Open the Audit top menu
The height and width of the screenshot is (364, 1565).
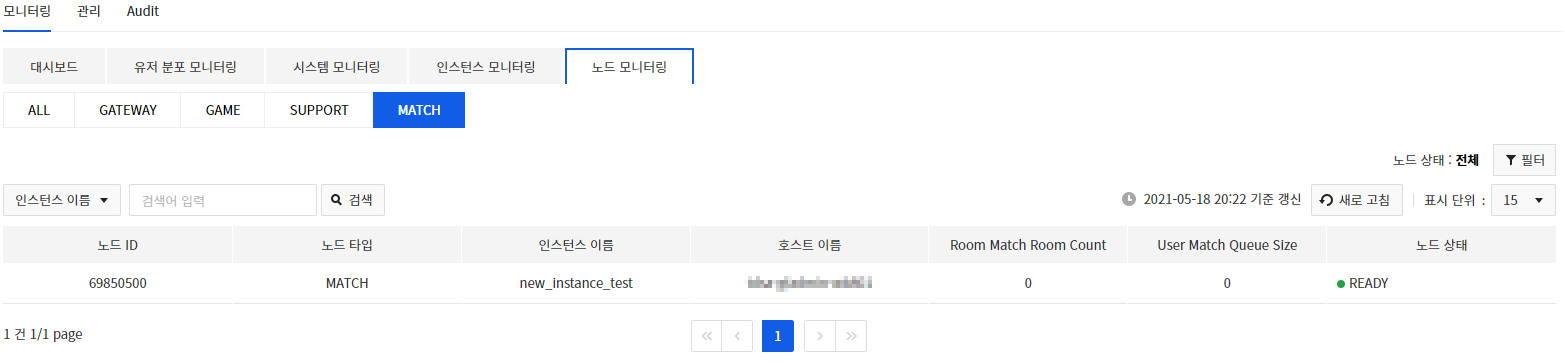coord(143,12)
